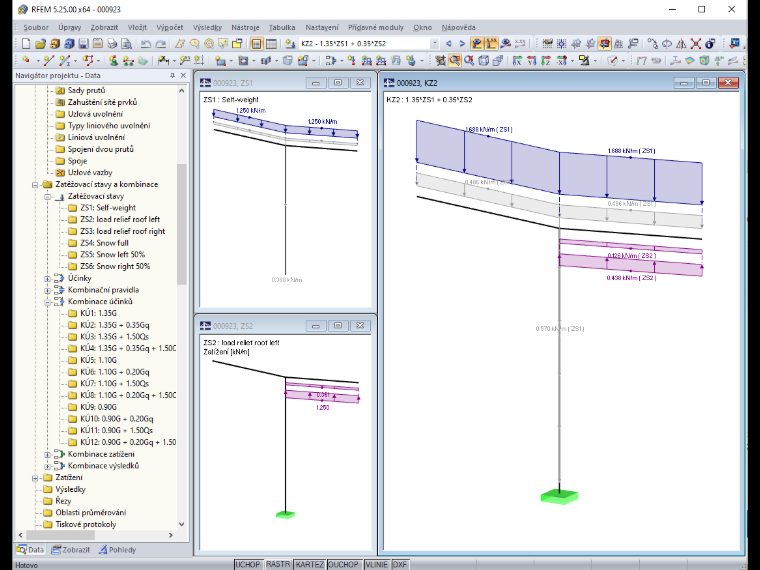Switch to the Zobrazit navigator tab
This screenshot has width=760, height=570.
click(x=71, y=550)
